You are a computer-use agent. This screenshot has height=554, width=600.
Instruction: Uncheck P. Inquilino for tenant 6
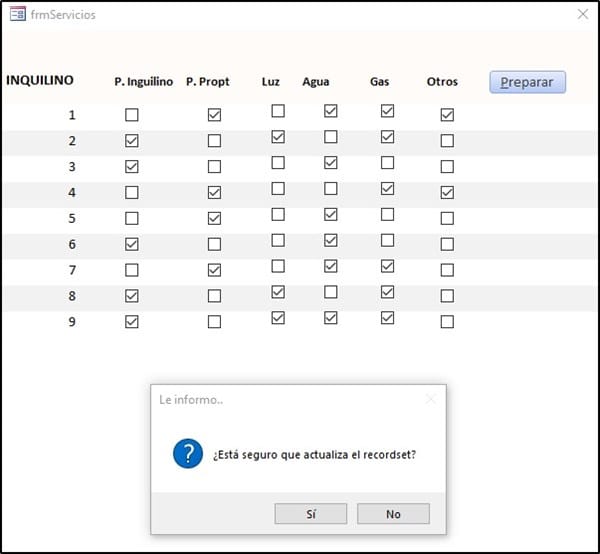coord(132,244)
